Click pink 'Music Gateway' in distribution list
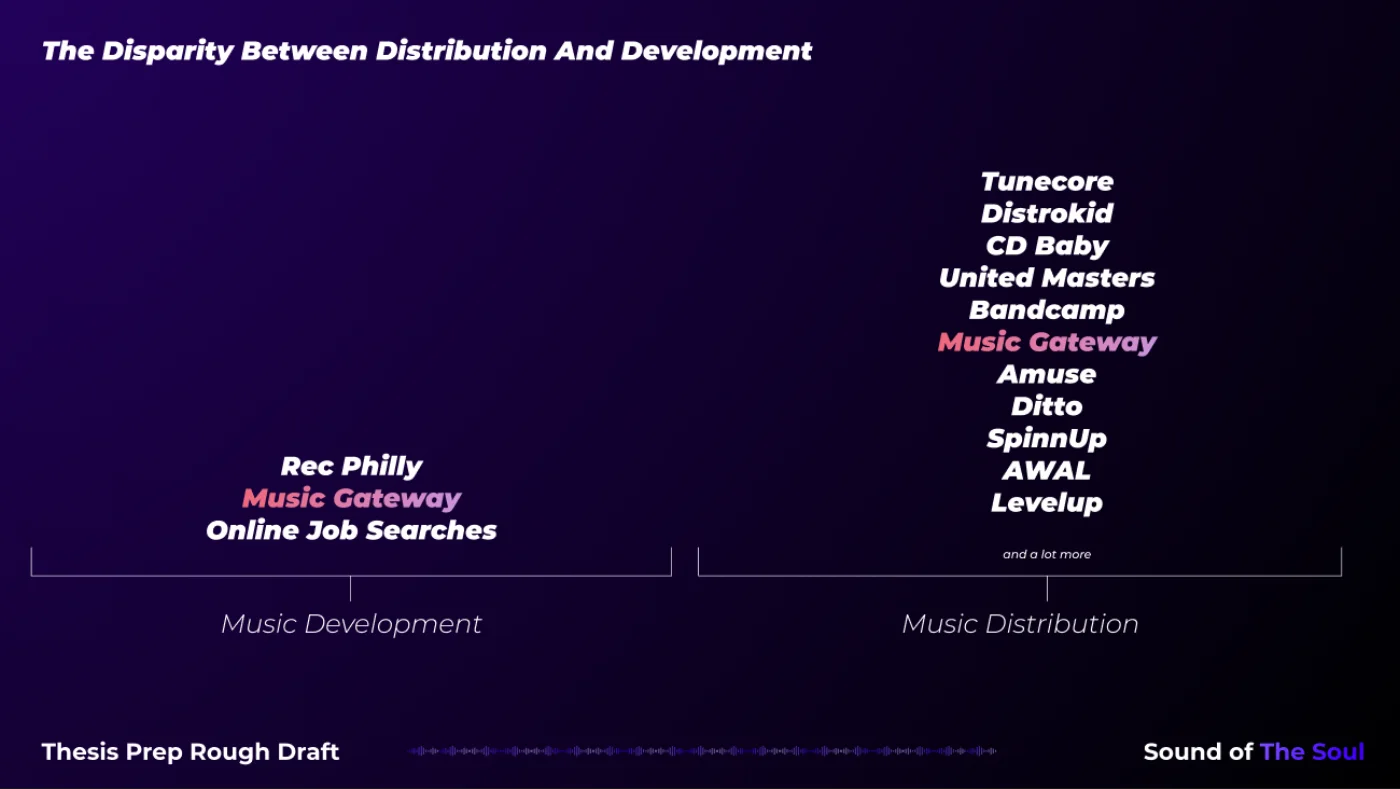Image resolution: width=1400 pixels, height=789 pixels. tap(1047, 342)
